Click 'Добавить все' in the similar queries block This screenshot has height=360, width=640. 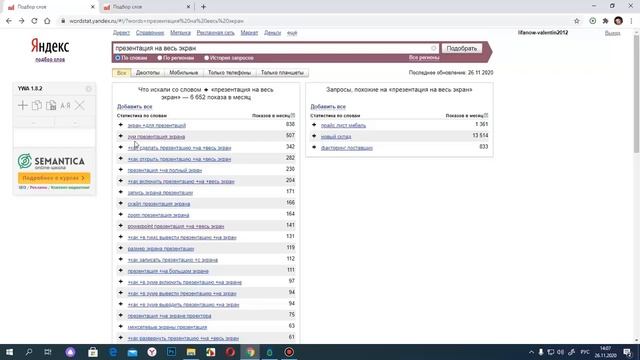(328, 107)
